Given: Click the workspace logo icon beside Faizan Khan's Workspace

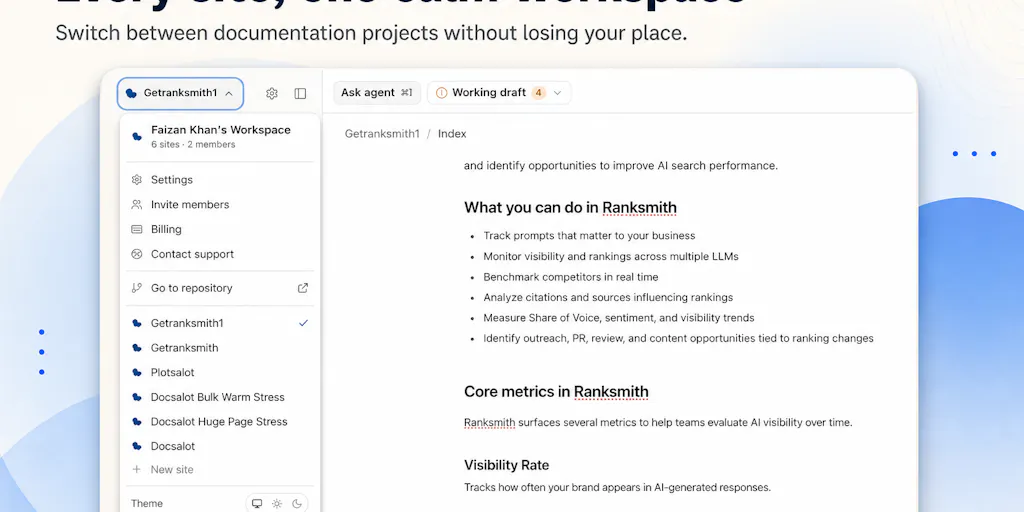Looking at the screenshot, I should [137, 136].
